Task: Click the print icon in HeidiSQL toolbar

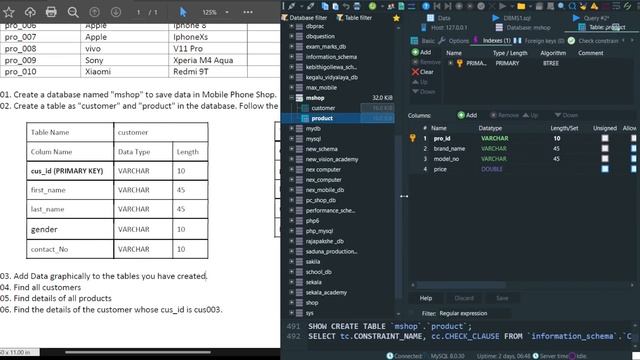Action: tap(357, 6)
